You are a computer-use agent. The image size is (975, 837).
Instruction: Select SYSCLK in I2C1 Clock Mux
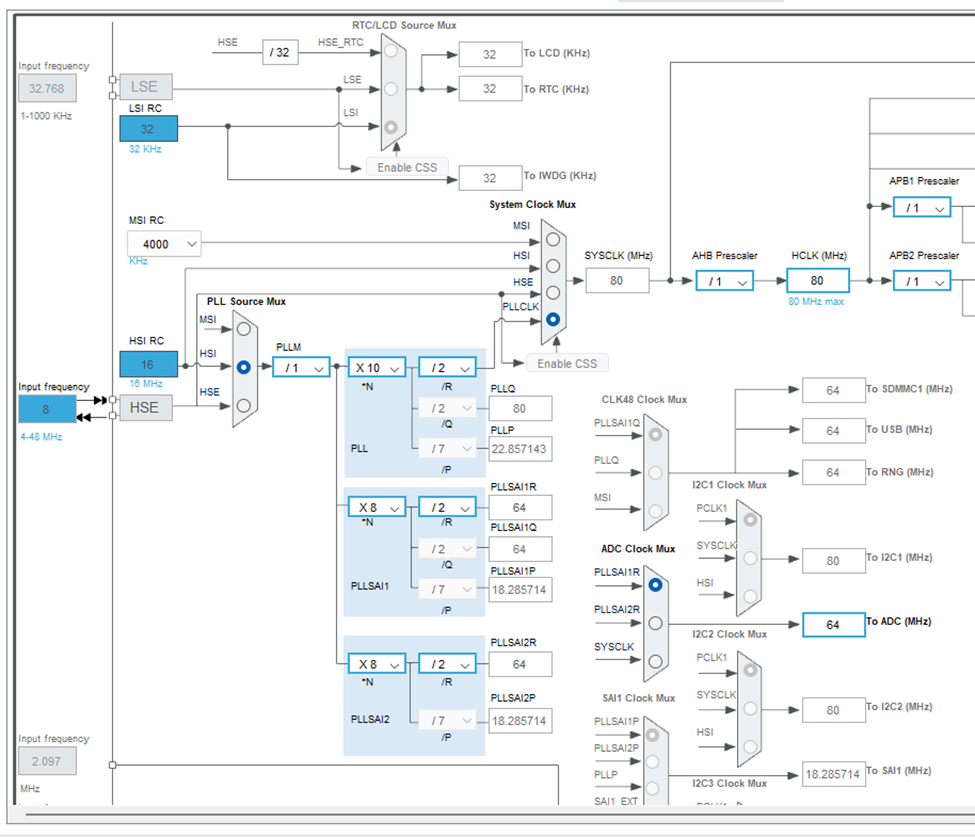(751, 558)
